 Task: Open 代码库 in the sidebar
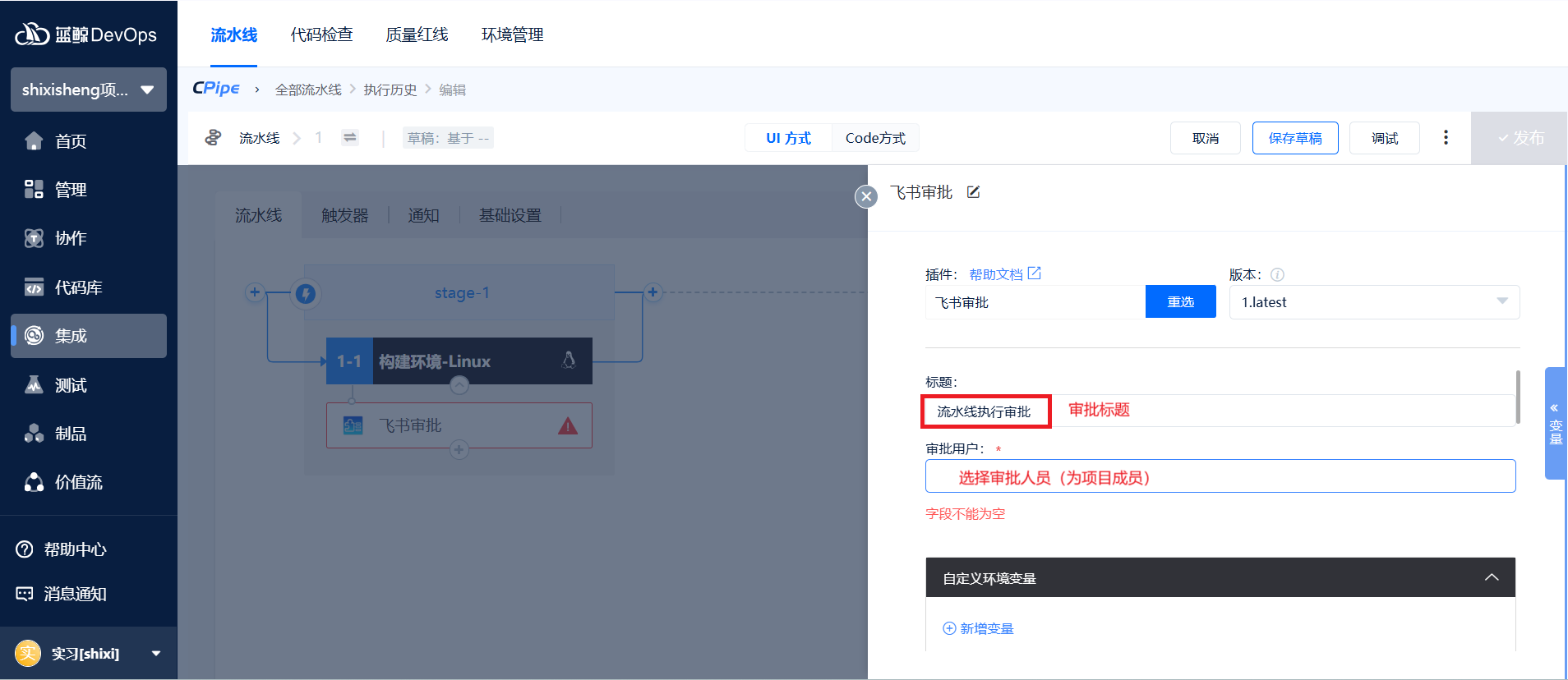(x=78, y=287)
